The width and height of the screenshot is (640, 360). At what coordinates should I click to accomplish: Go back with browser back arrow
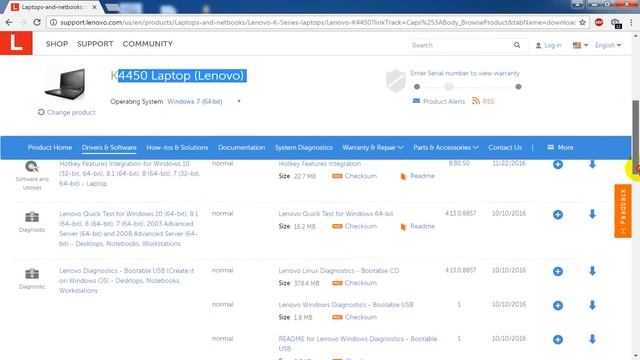(x=9, y=22)
